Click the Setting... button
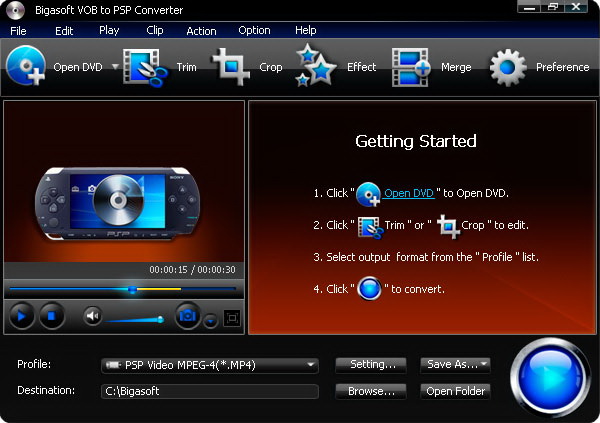The height and width of the screenshot is (423, 600). click(371, 364)
